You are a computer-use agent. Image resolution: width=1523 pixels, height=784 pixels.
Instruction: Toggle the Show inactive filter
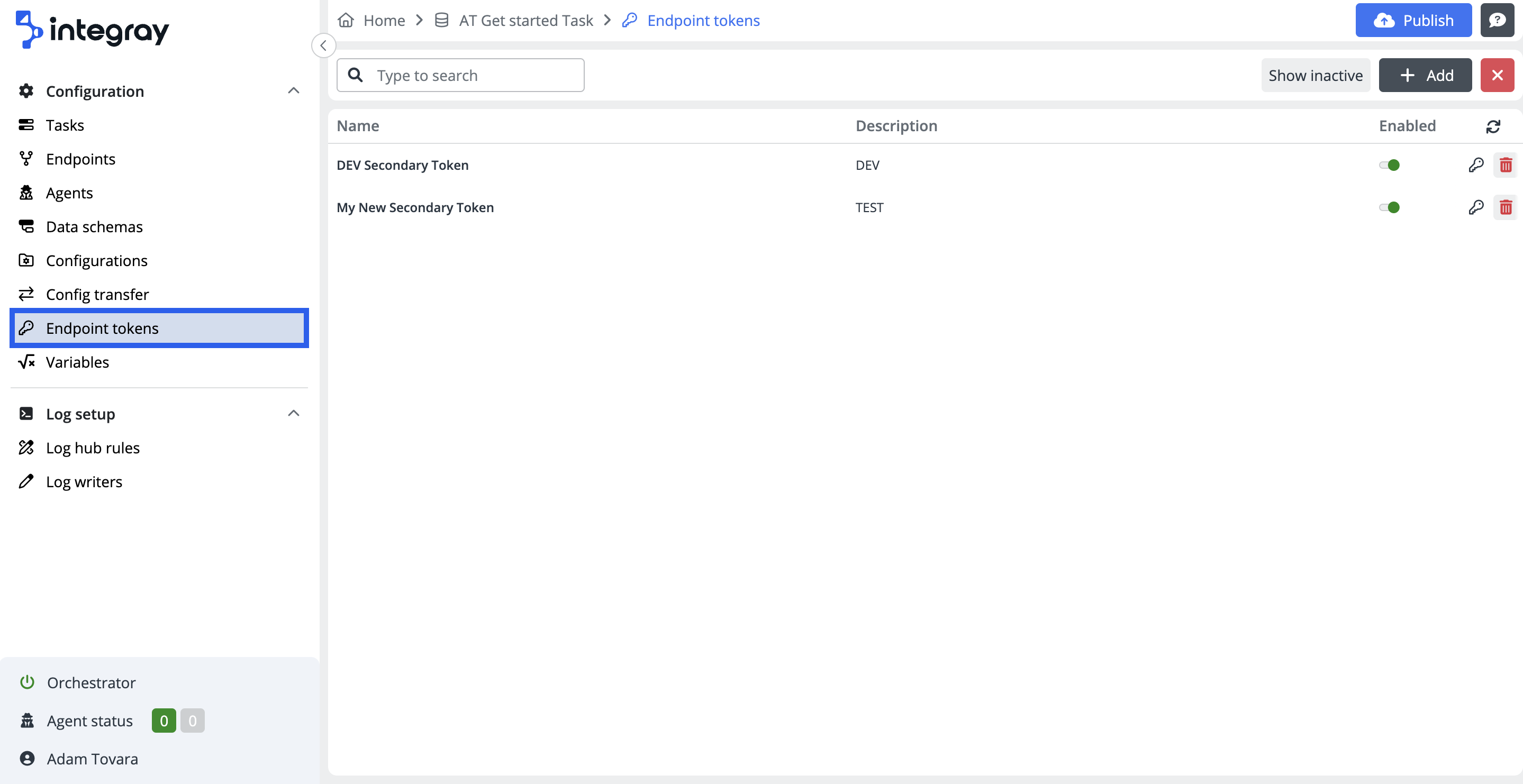pyautogui.click(x=1315, y=75)
